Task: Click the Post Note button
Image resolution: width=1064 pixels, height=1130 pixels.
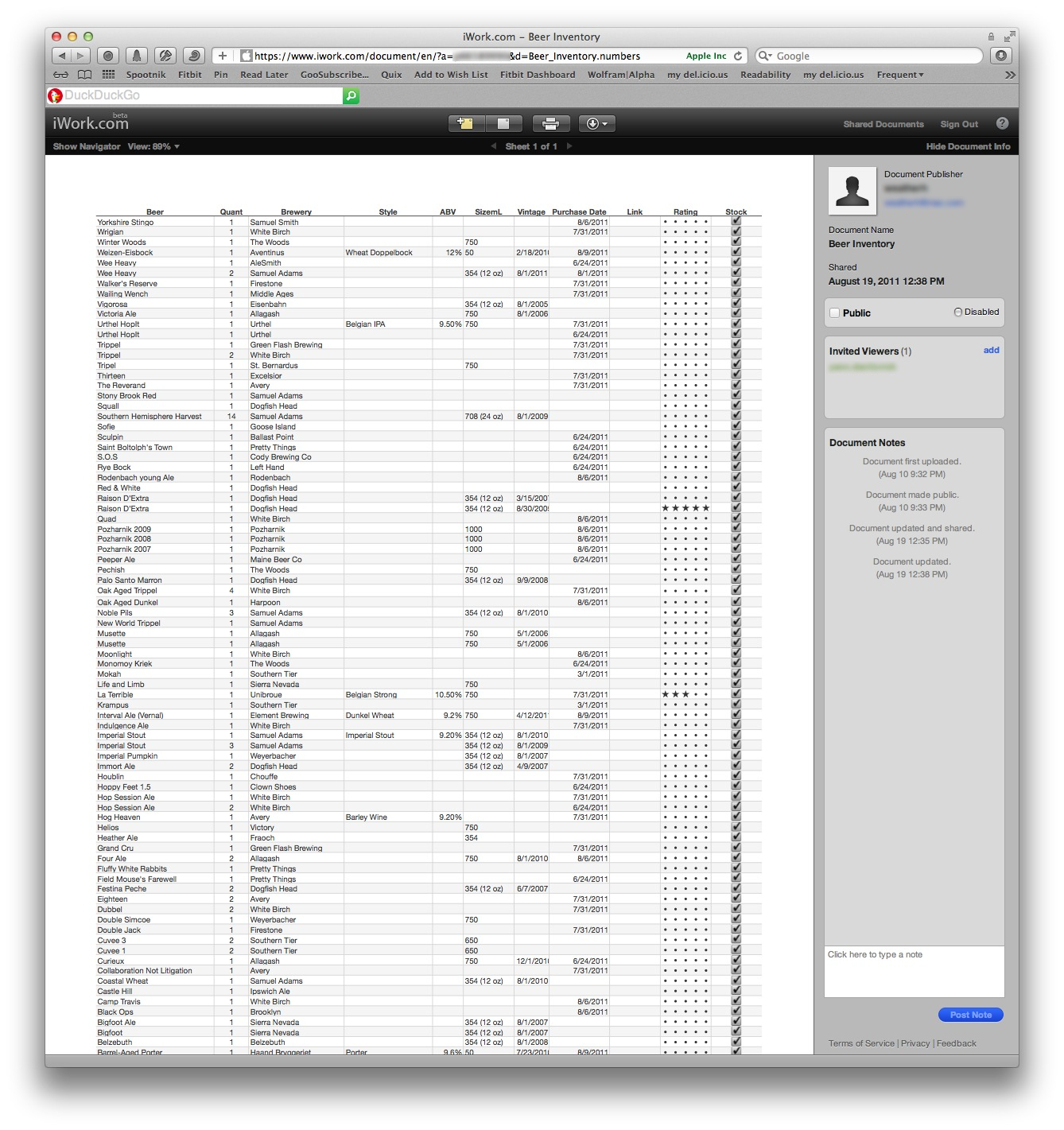Action: point(971,1015)
